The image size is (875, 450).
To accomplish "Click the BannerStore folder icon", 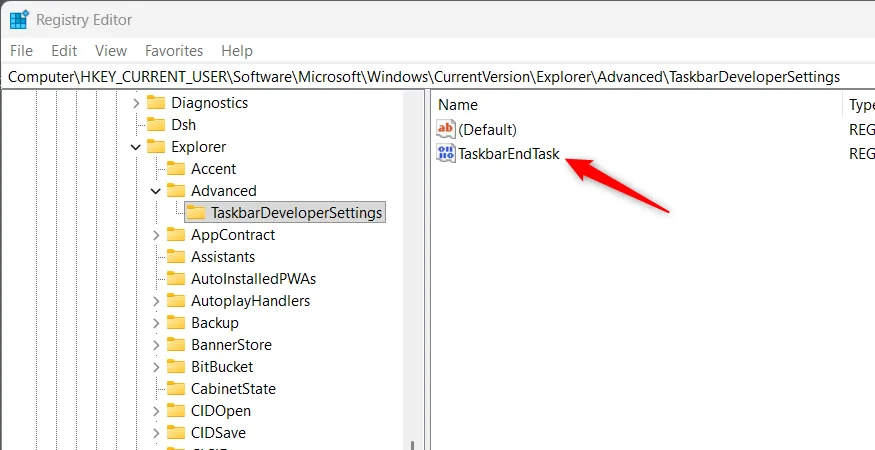I will click(176, 344).
